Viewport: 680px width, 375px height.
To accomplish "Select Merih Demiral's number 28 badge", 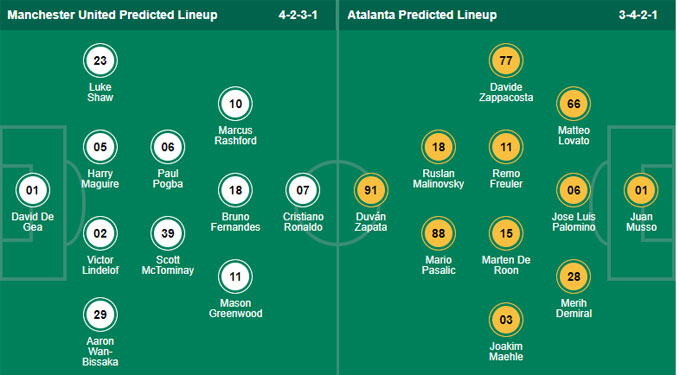I will [573, 277].
